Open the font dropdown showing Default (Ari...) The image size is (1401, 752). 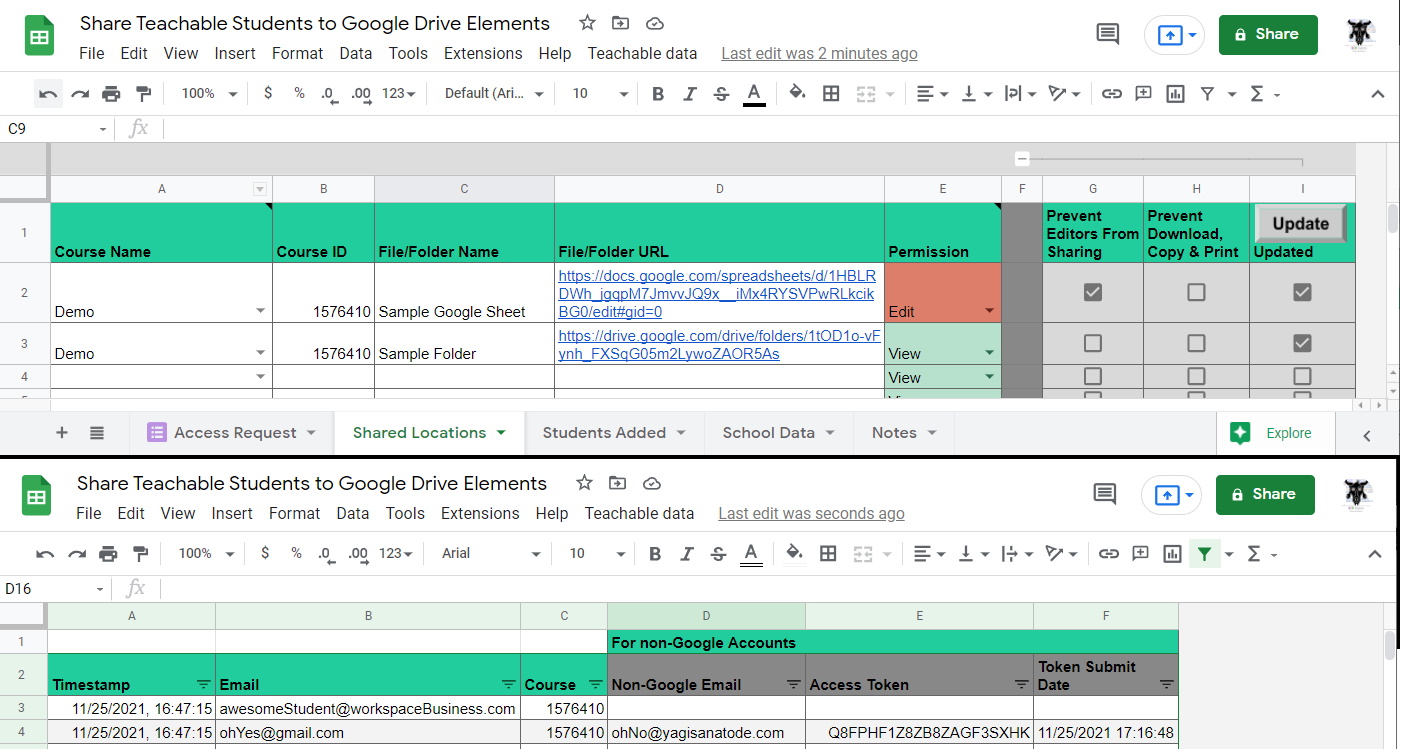tap(494, 93)
